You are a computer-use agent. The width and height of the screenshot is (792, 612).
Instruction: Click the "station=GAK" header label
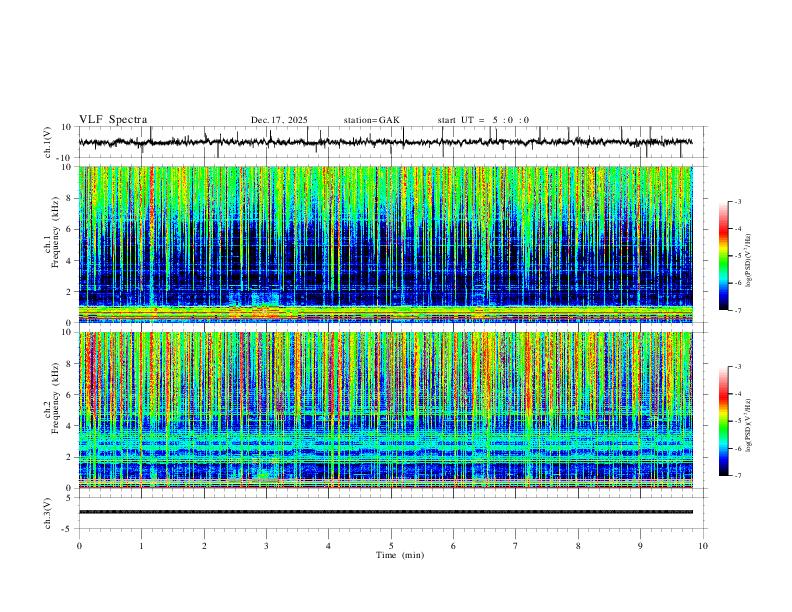[x=371, y=120]
